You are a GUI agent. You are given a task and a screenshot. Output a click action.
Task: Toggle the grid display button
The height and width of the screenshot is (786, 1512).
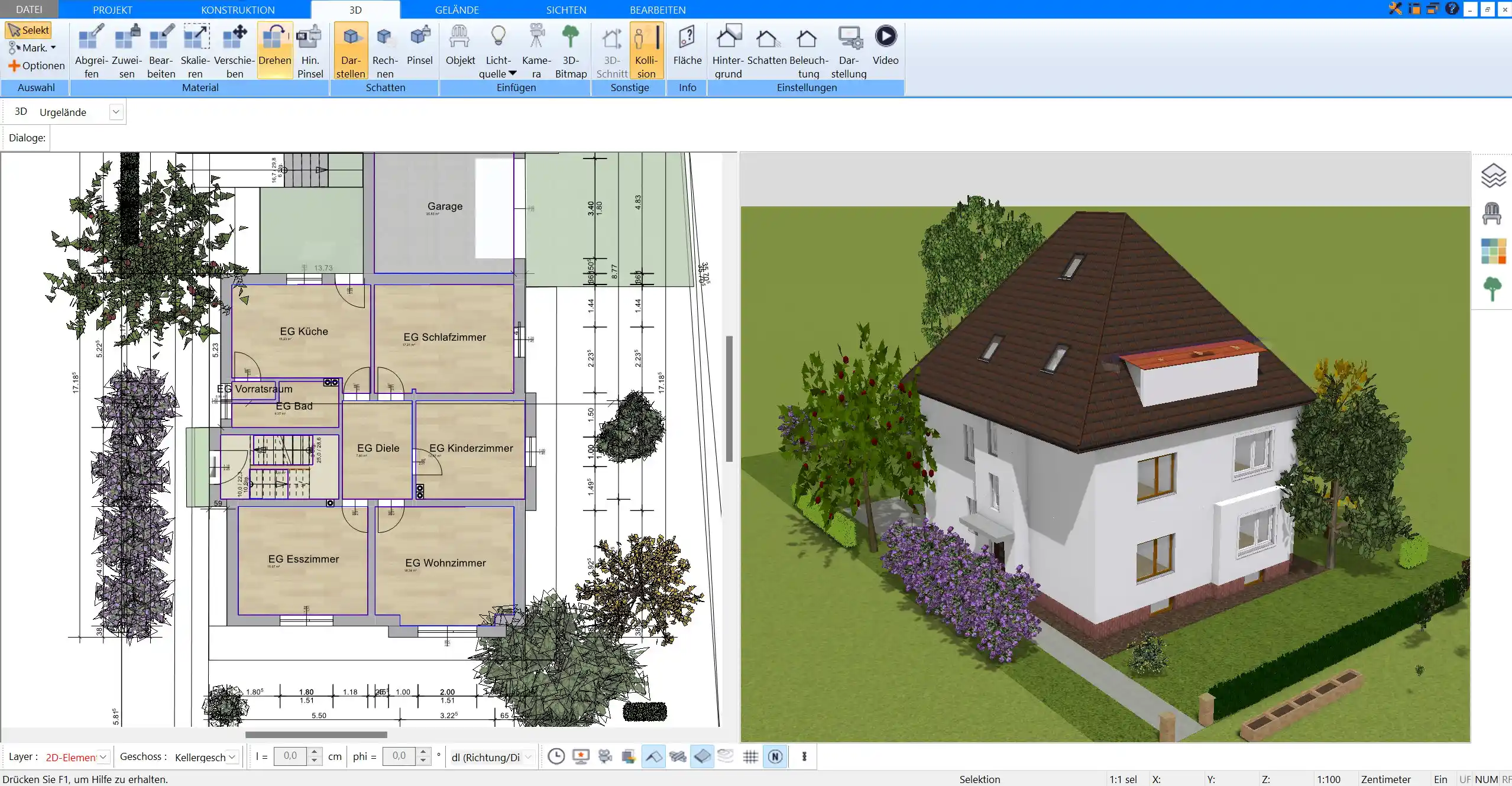pyautogui.click(x=750, y=756)
